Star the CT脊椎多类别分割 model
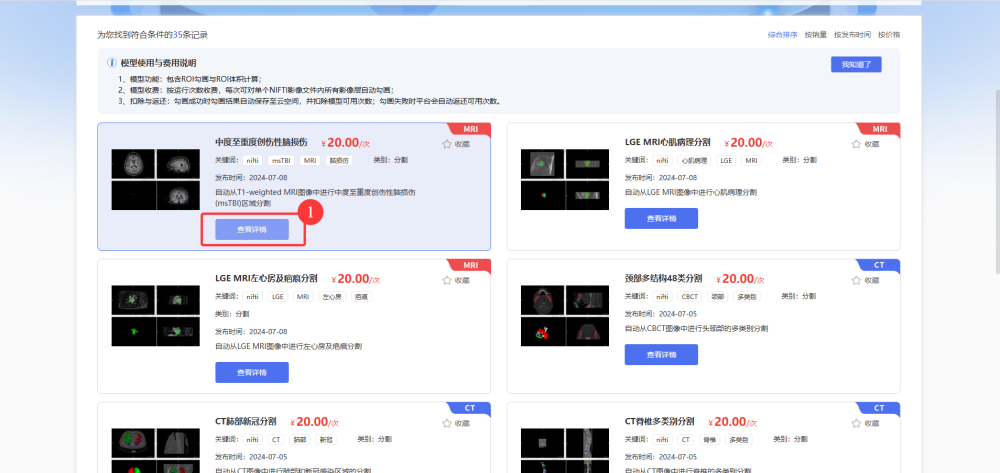Screen dimensions: 1000x473 pos(856,423)
